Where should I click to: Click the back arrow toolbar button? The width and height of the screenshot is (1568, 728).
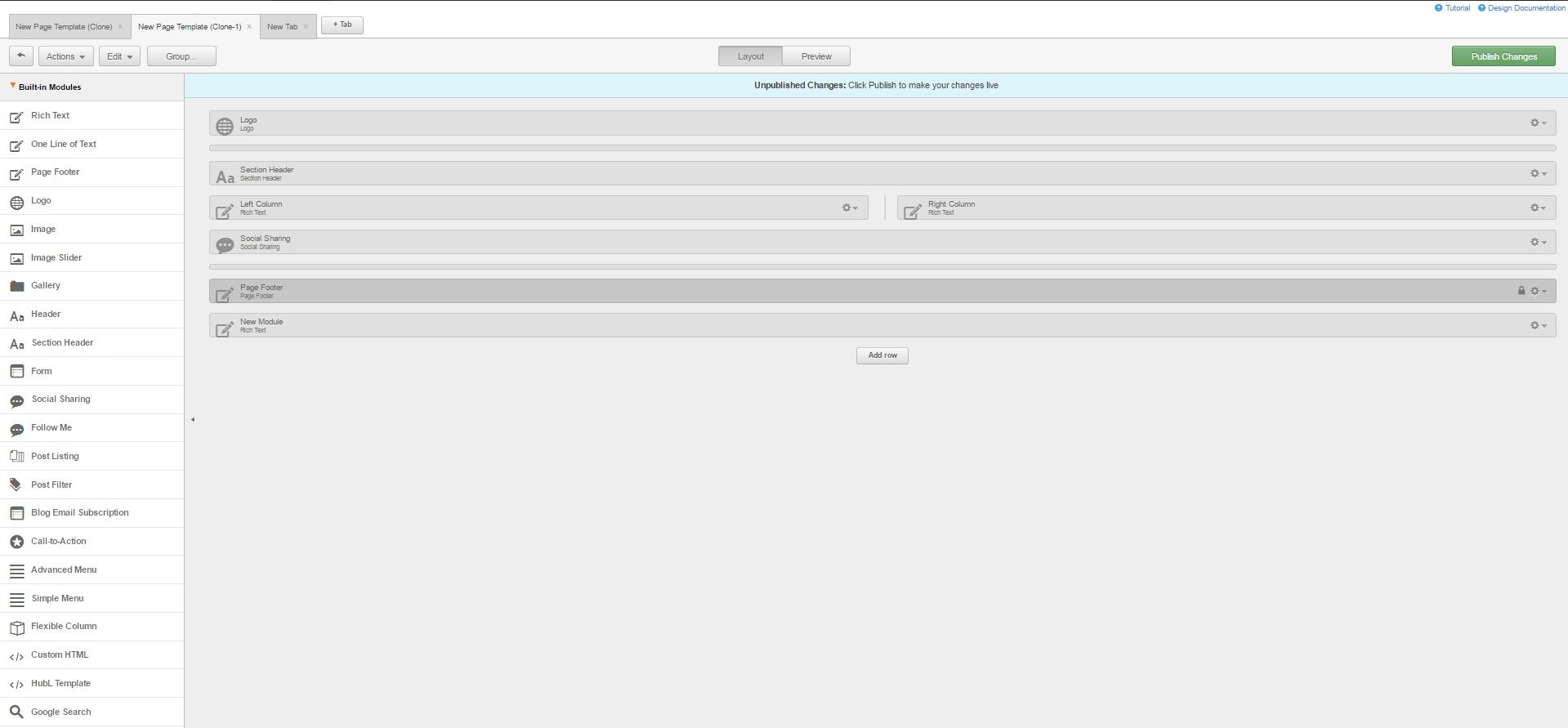coord(21,56)
